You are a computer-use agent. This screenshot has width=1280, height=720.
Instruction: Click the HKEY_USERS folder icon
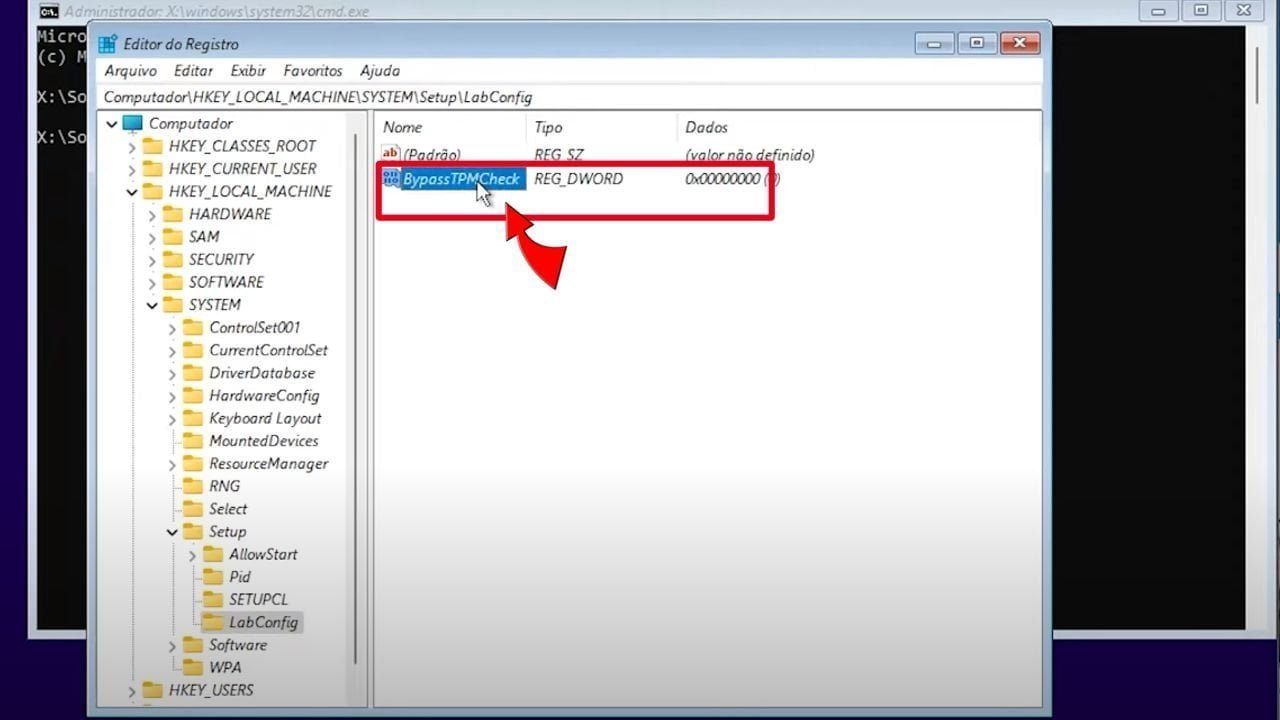click(152, 690)
